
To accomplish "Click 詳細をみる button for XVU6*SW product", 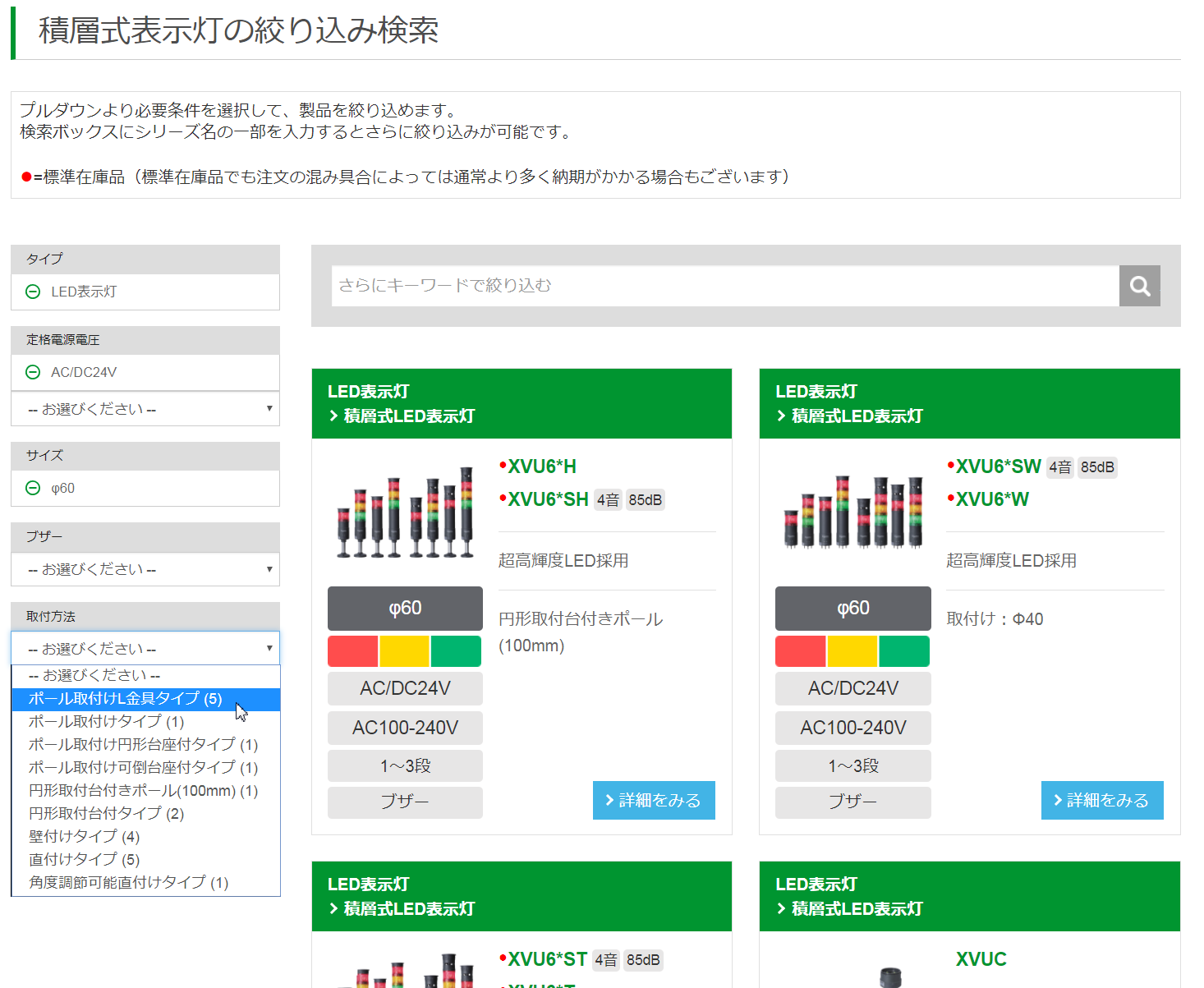I will (1102, 800).
